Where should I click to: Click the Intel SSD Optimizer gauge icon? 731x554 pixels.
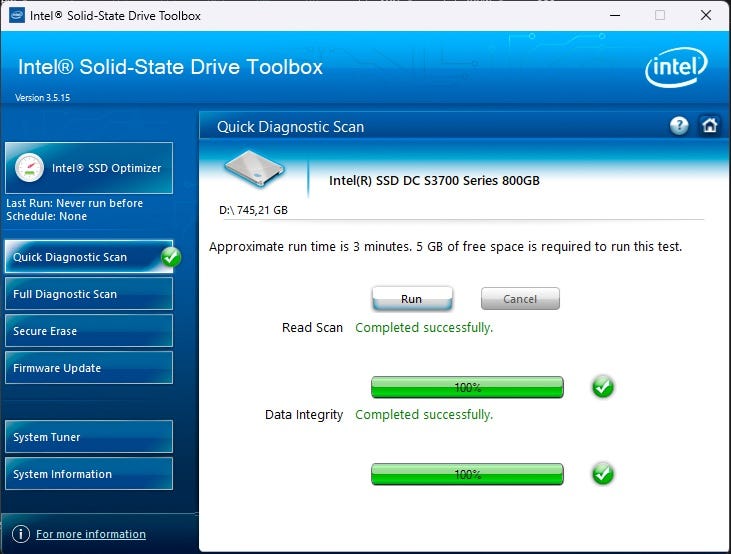point(29,168)
